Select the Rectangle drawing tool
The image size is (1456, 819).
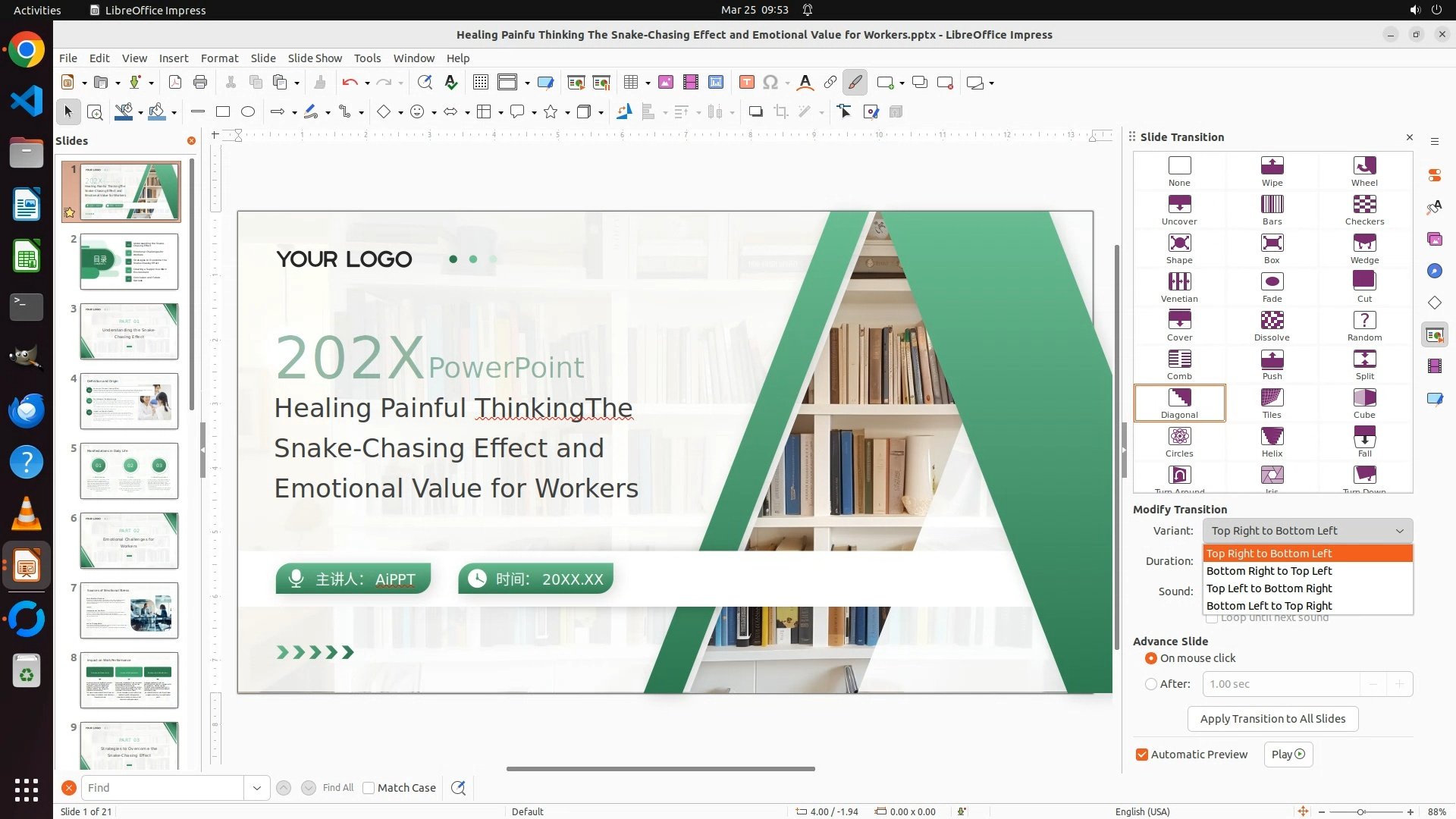tap(223, 112)
